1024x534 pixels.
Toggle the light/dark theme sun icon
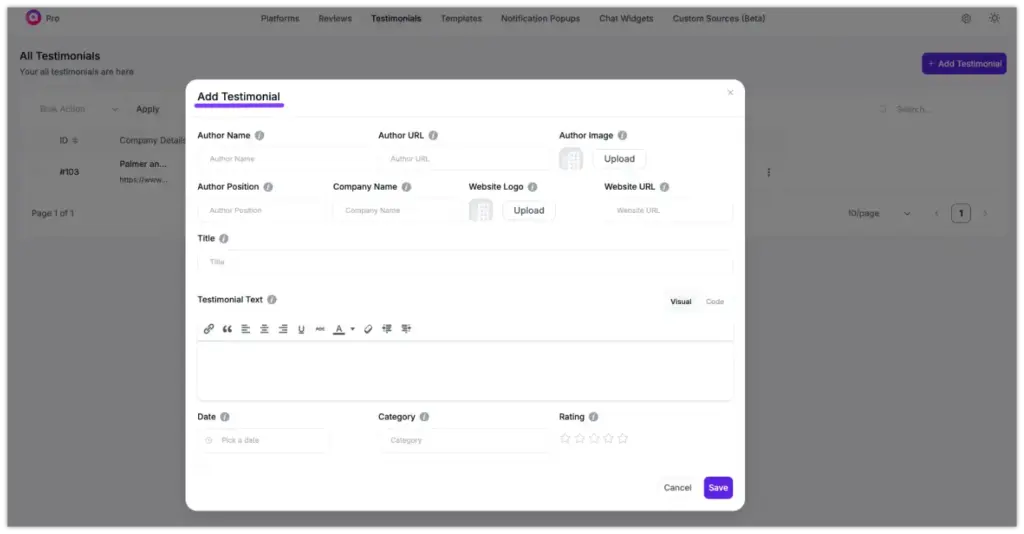994,18
